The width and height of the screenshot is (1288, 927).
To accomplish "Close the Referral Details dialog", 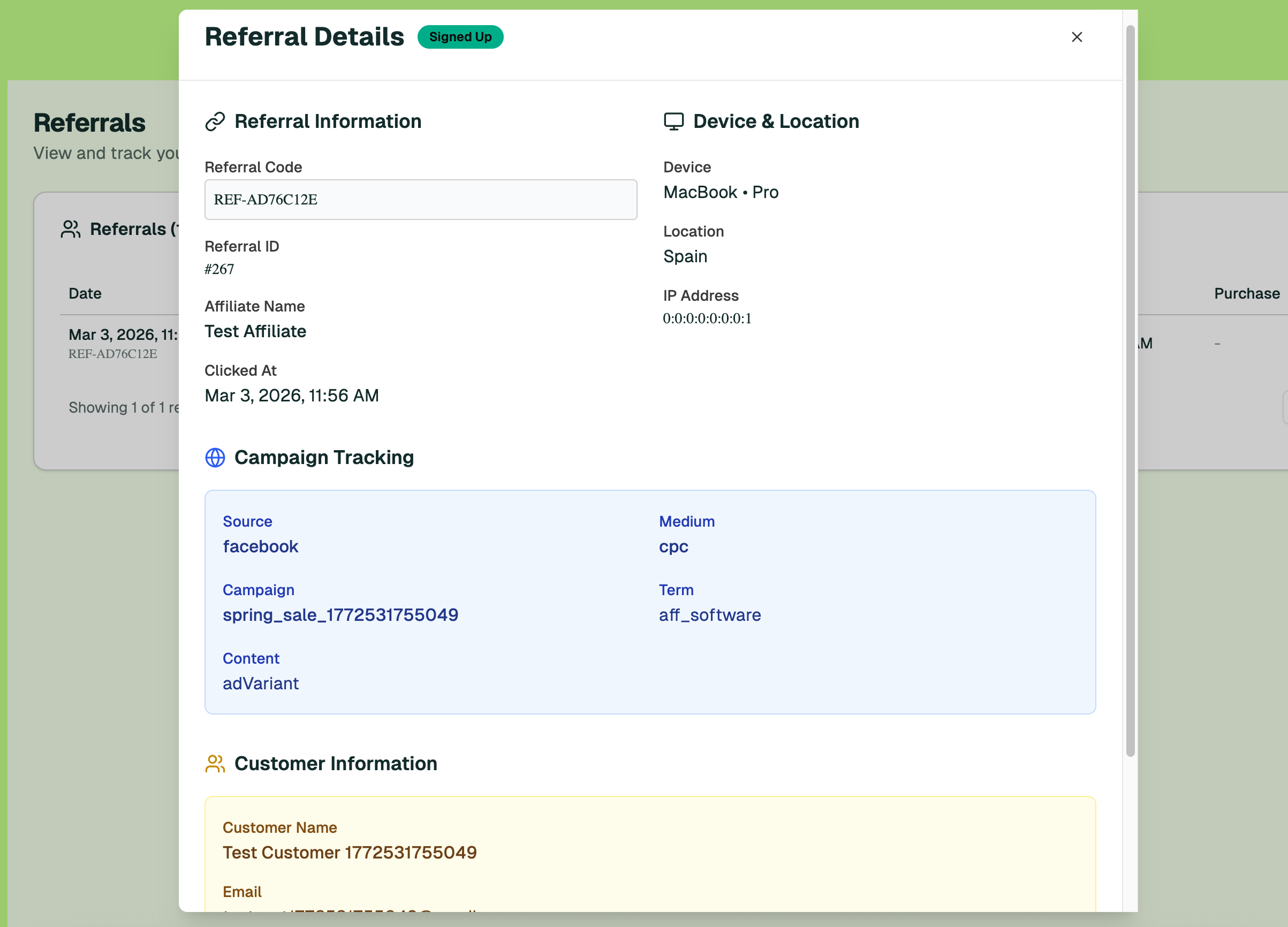I will coord(1077,37).
